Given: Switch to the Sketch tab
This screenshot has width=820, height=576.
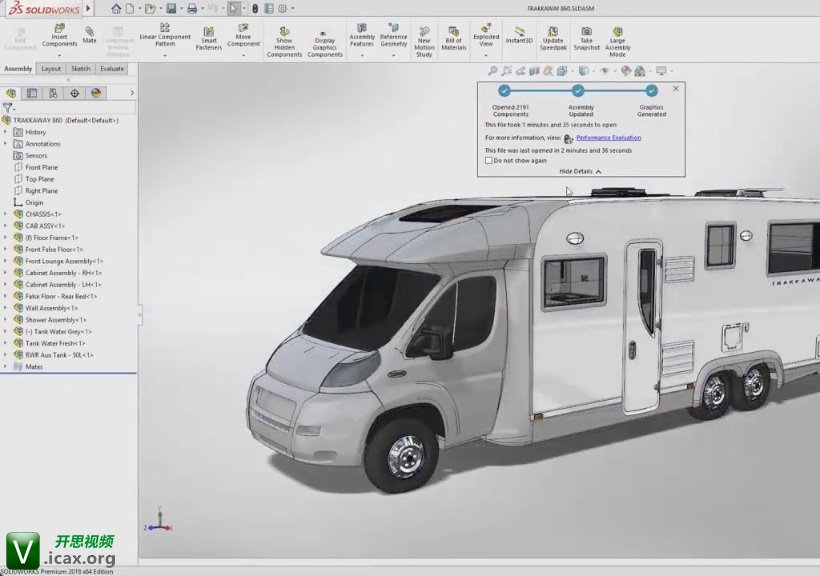Looking at the screenshot, I should (81, 69).
